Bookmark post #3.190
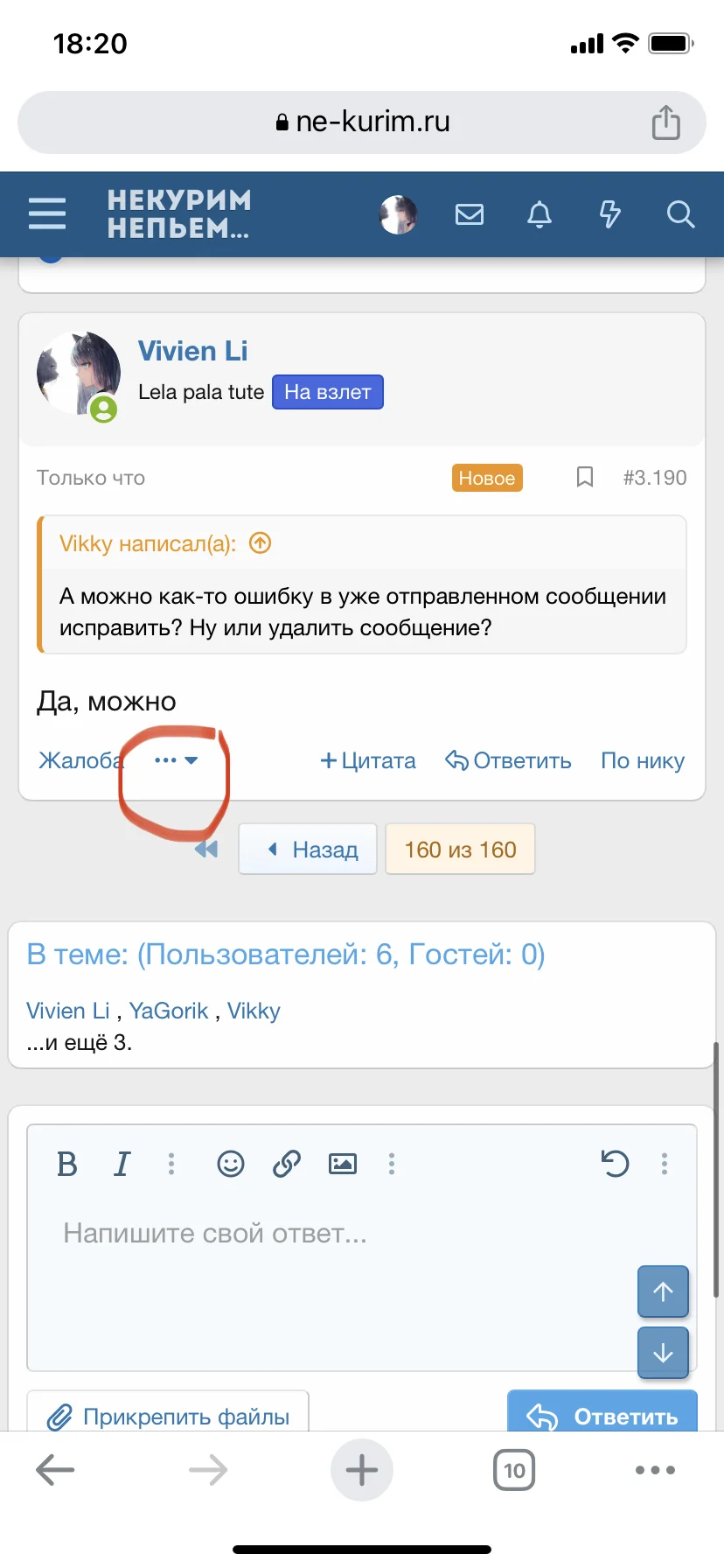The height and width of the screenshot is (1568, 724). pyautogui.click(x=585, y=477)
